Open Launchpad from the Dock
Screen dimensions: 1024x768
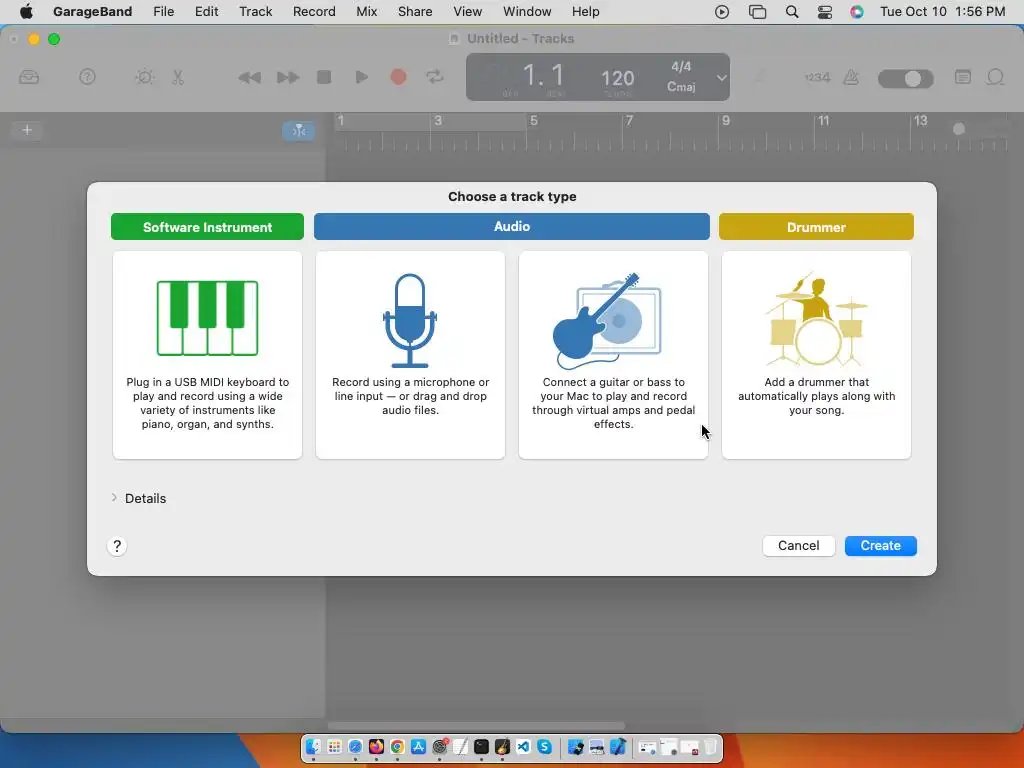click(334, 746)
